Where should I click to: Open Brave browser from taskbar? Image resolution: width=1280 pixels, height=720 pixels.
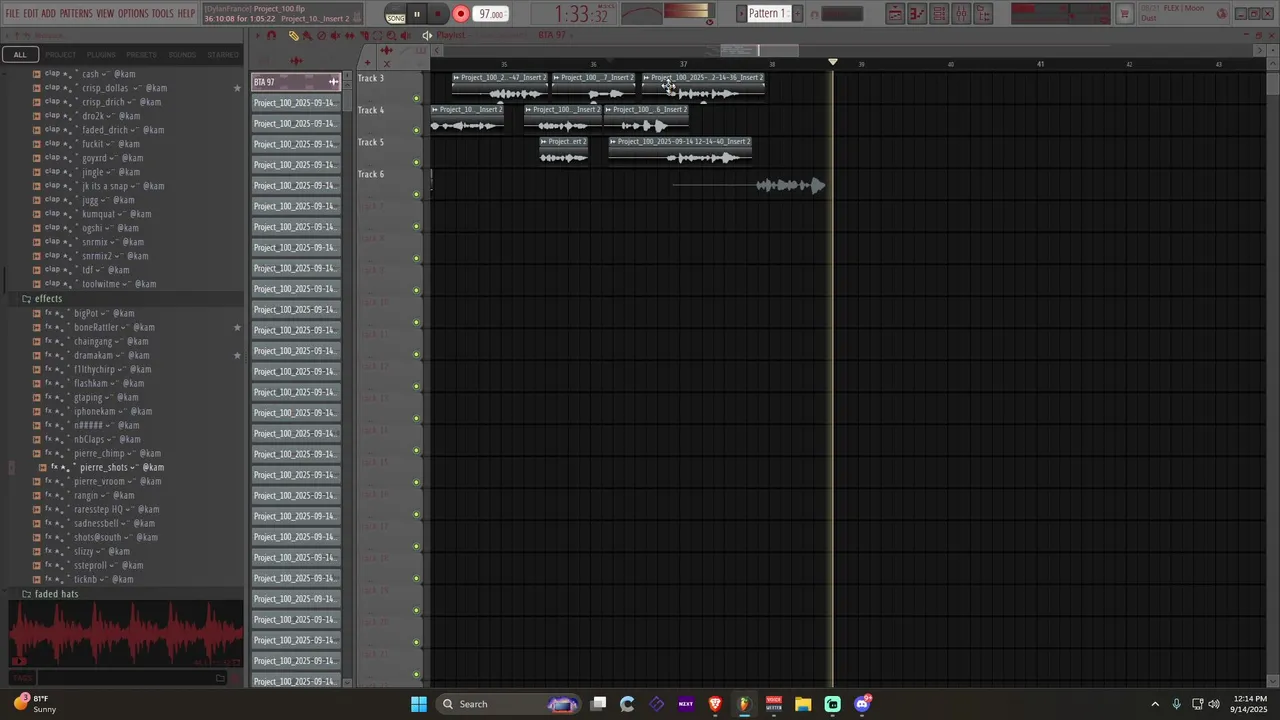click(x=715, y=704)
